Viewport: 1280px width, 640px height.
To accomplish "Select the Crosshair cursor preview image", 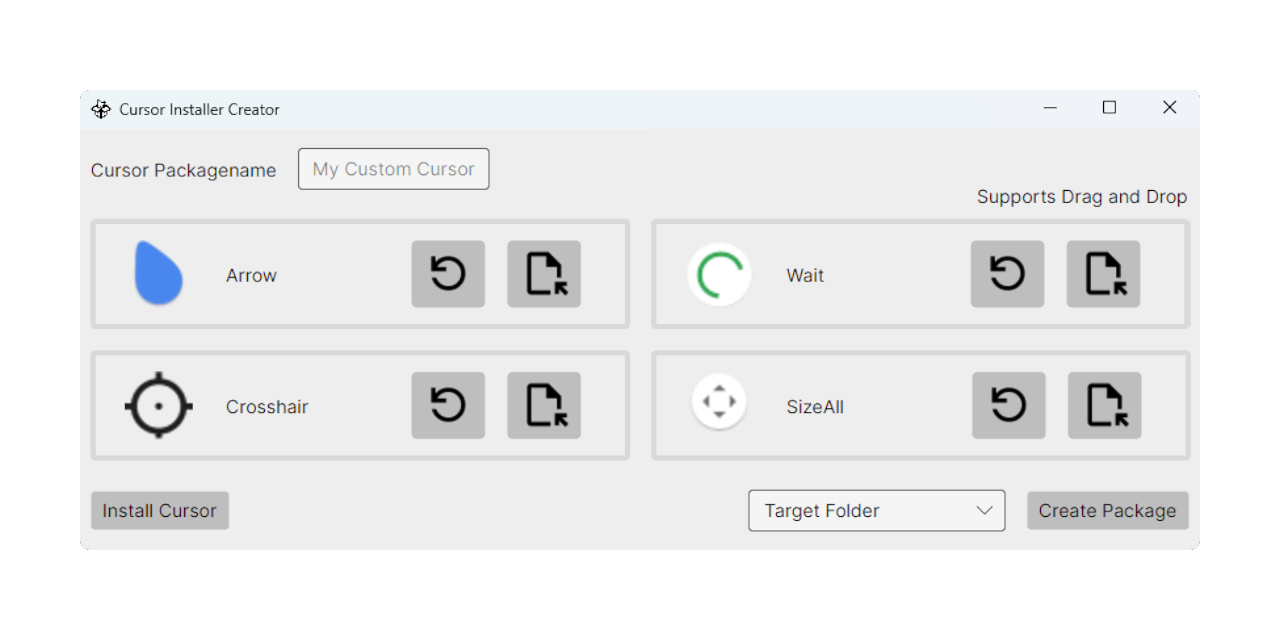I will coord(159,405).
